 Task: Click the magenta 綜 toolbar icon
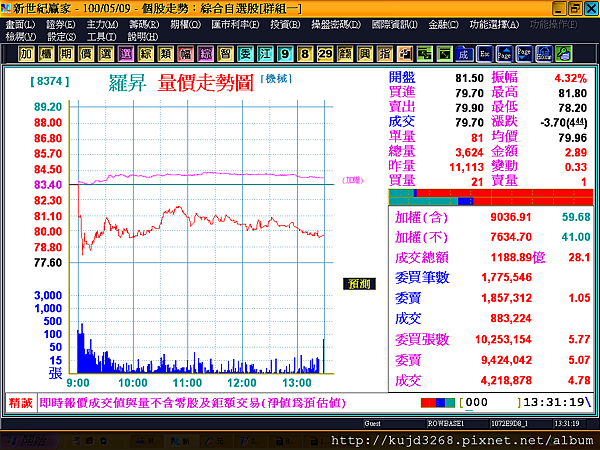[205, 54]
